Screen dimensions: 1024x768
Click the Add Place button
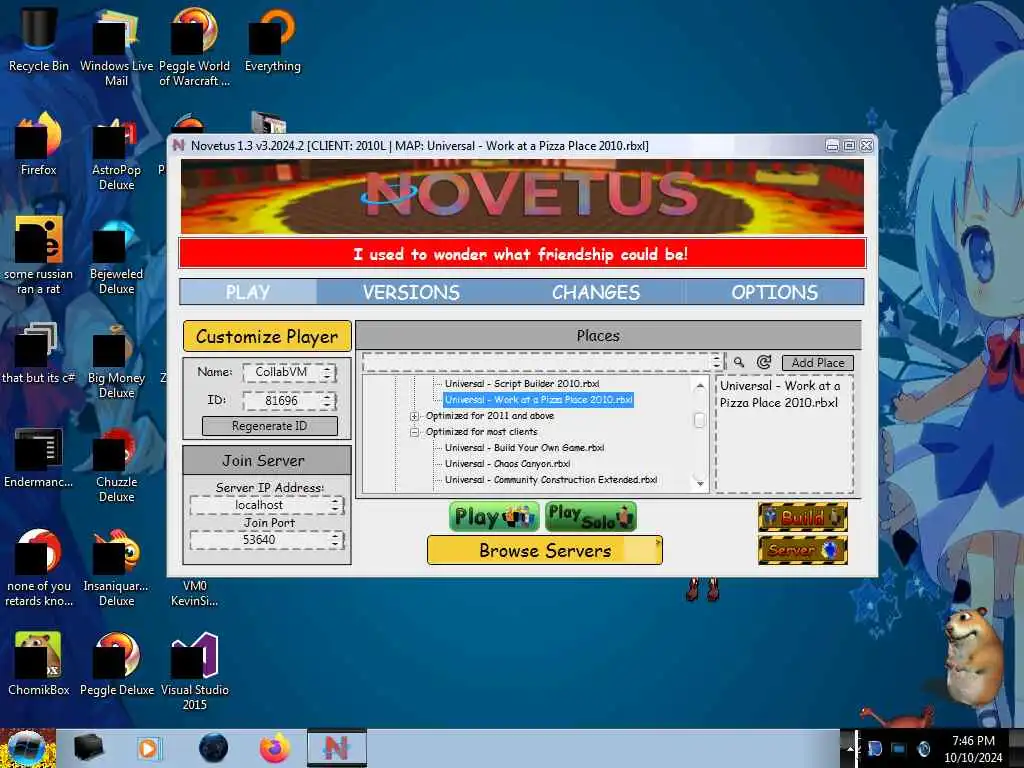[x=818, y=362]
